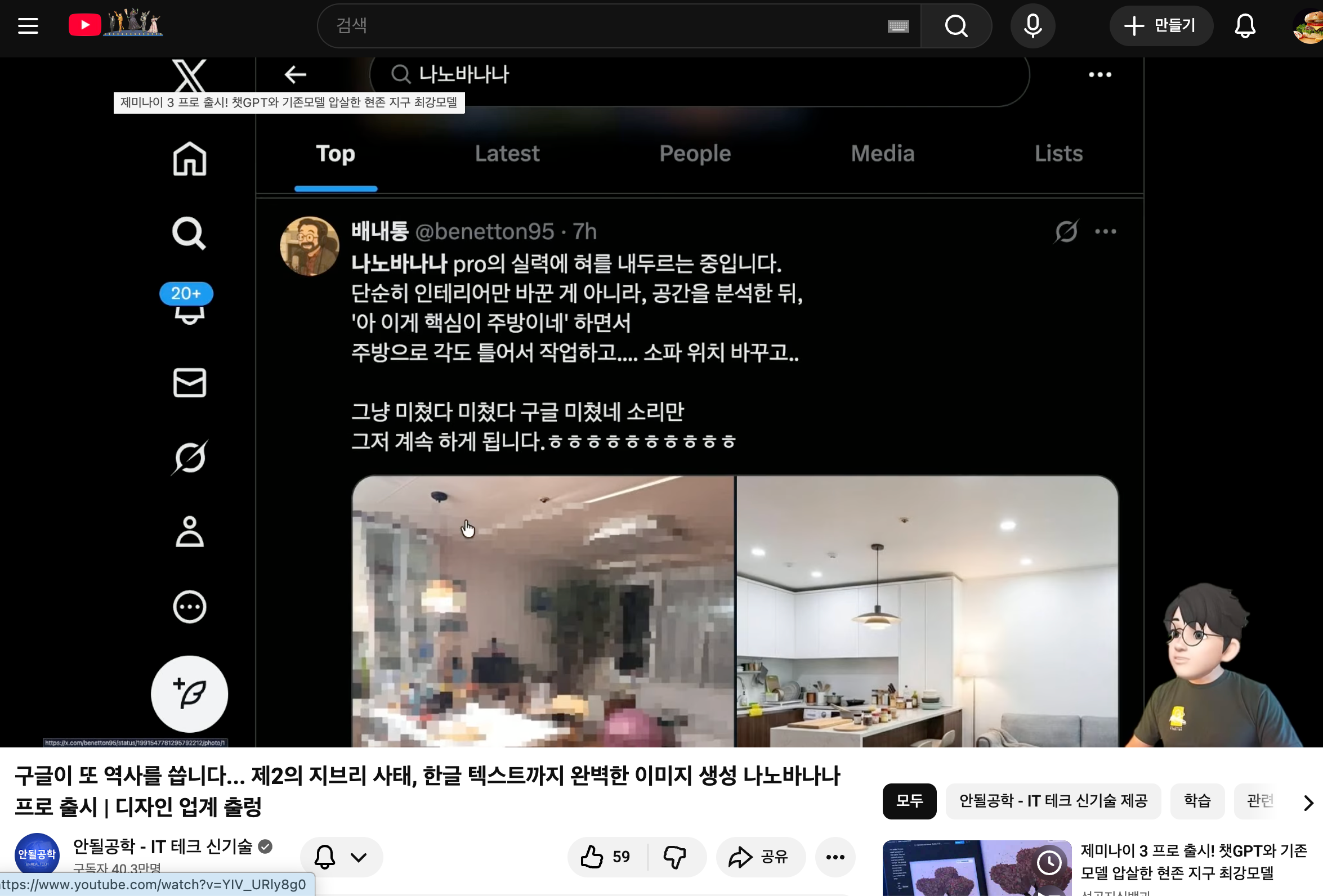Open the YouTube notifications bell
Image resolution: width=1323 pixels, height=896 pixels.
click(x=1244, y=26)
